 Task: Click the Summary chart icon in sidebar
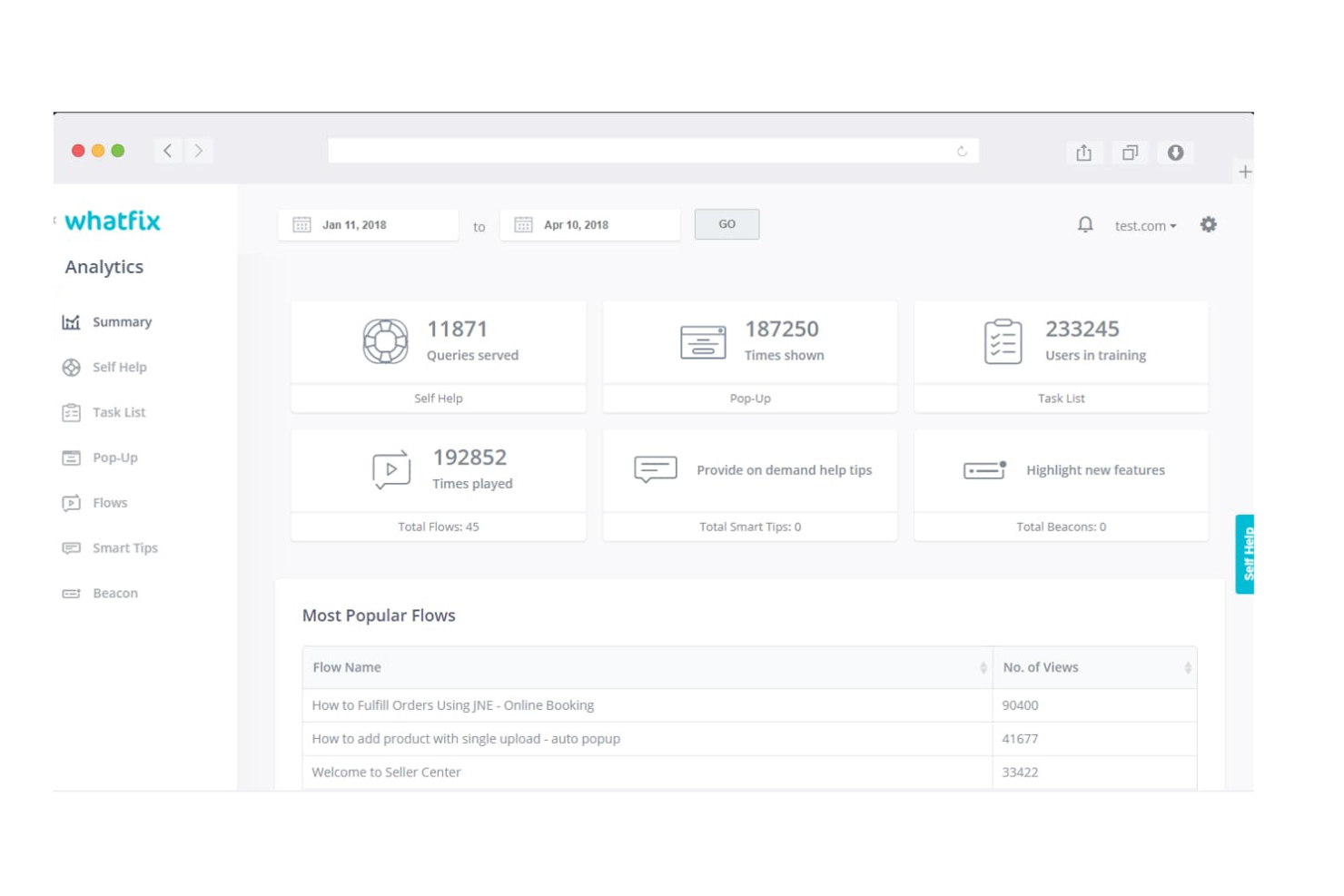pyautogui.click(x=71, y=322)
